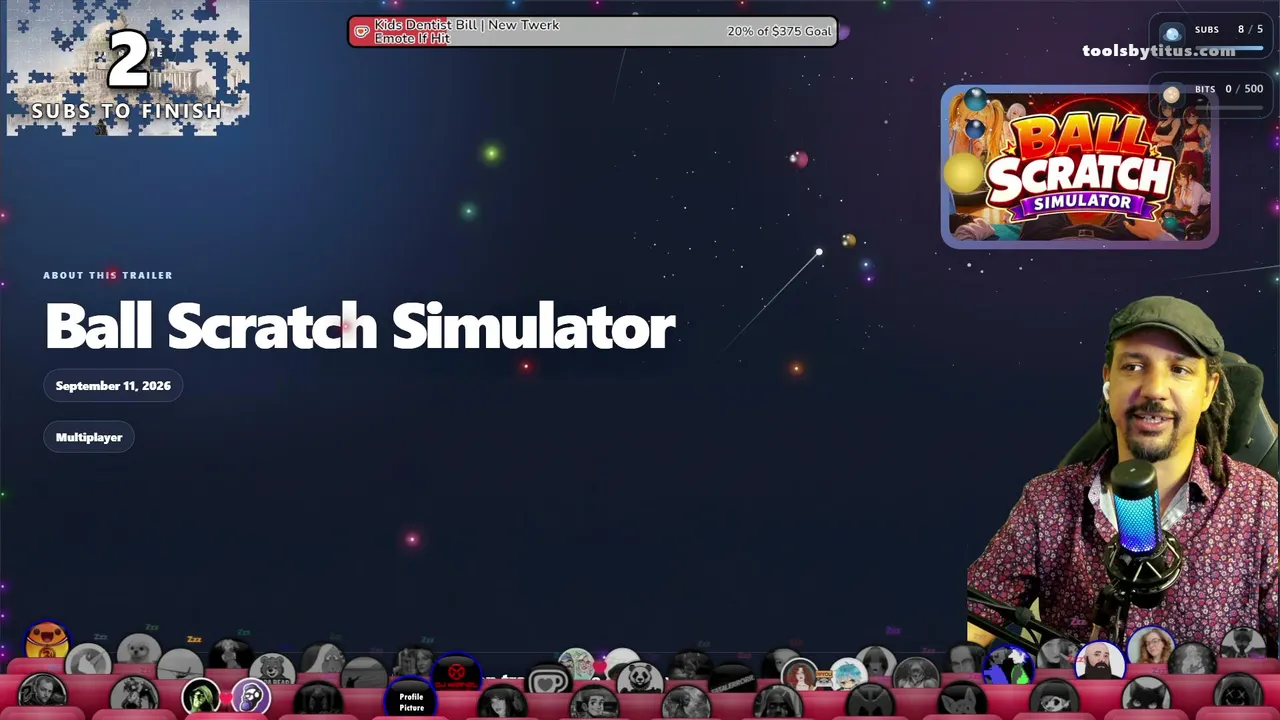The height and width of the screenshot is (720, 1280).
Task: Click the 'ABOUT THIS TRAILER' heading
Action: (108, 275)
